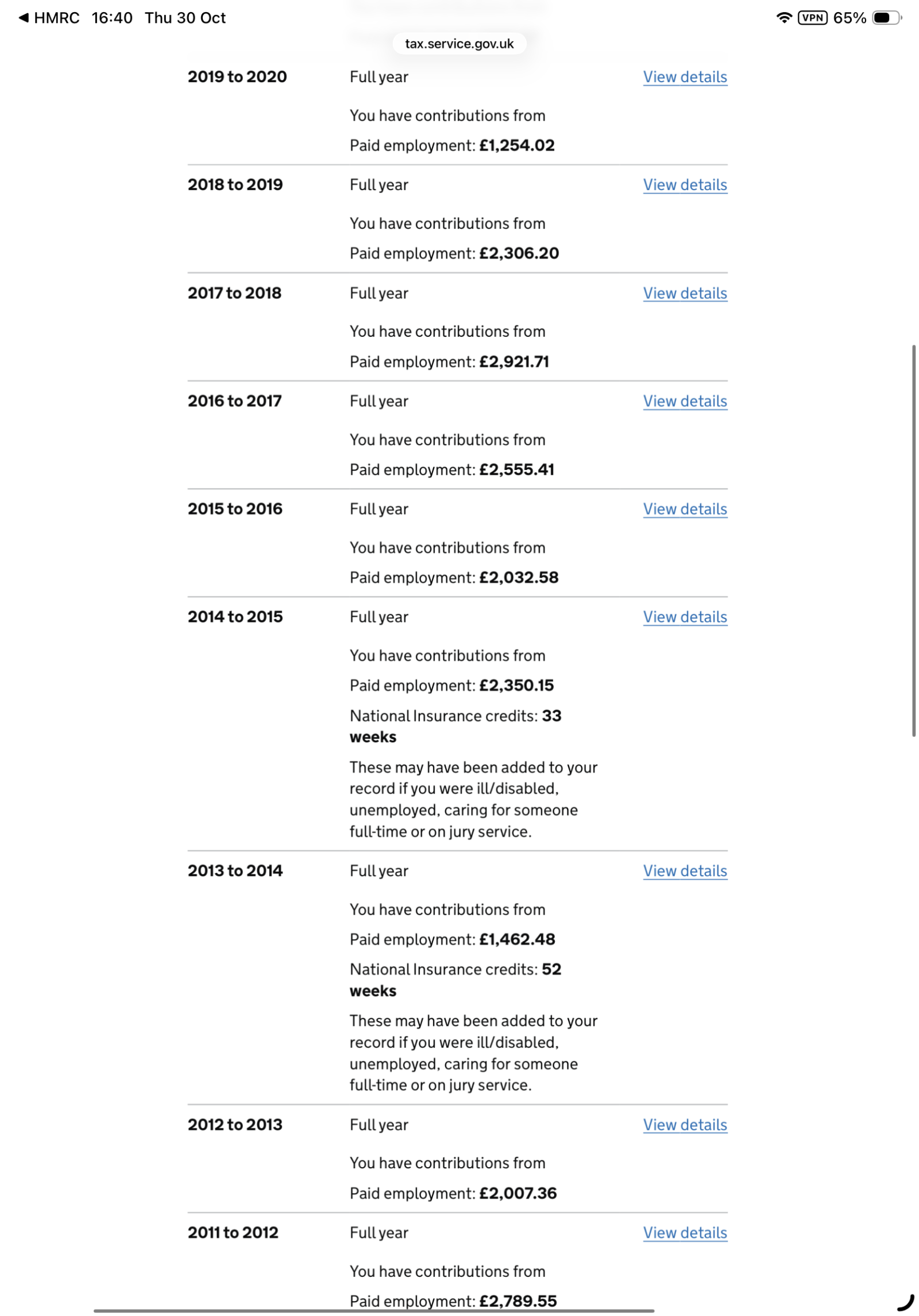Tap the 2014 to 2015 year heading
The width and height of the screenshot is (919, 1316).
(235, 617)
